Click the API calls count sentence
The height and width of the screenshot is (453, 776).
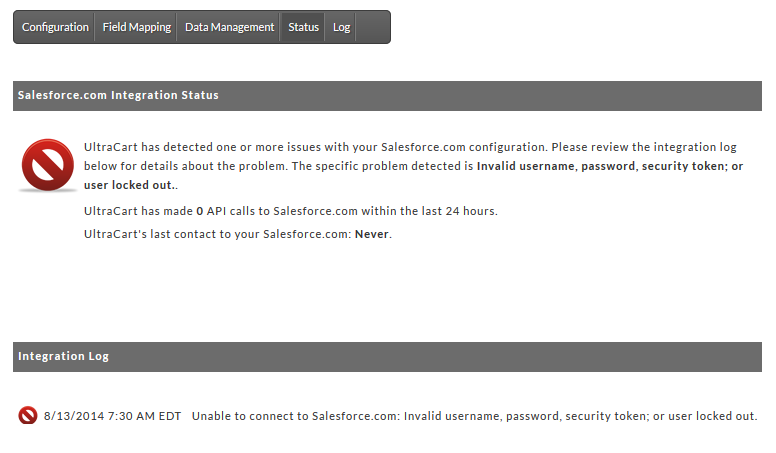pos(291,211)
